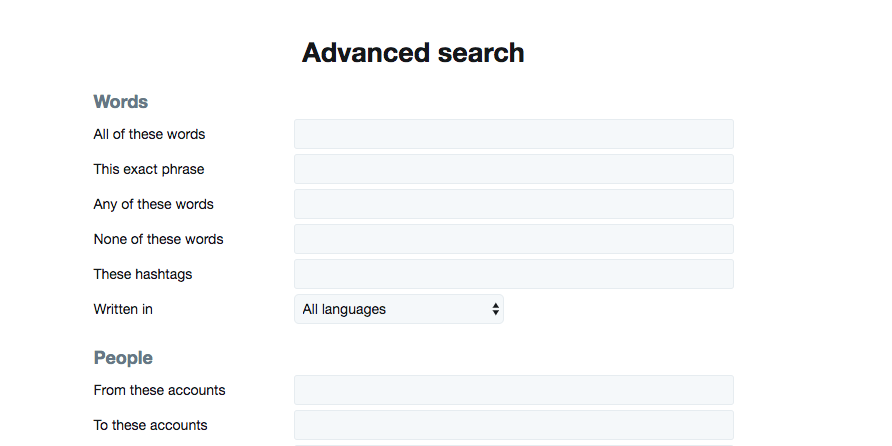Click the To these accounts label
The image size is (892, 446).
150,426
